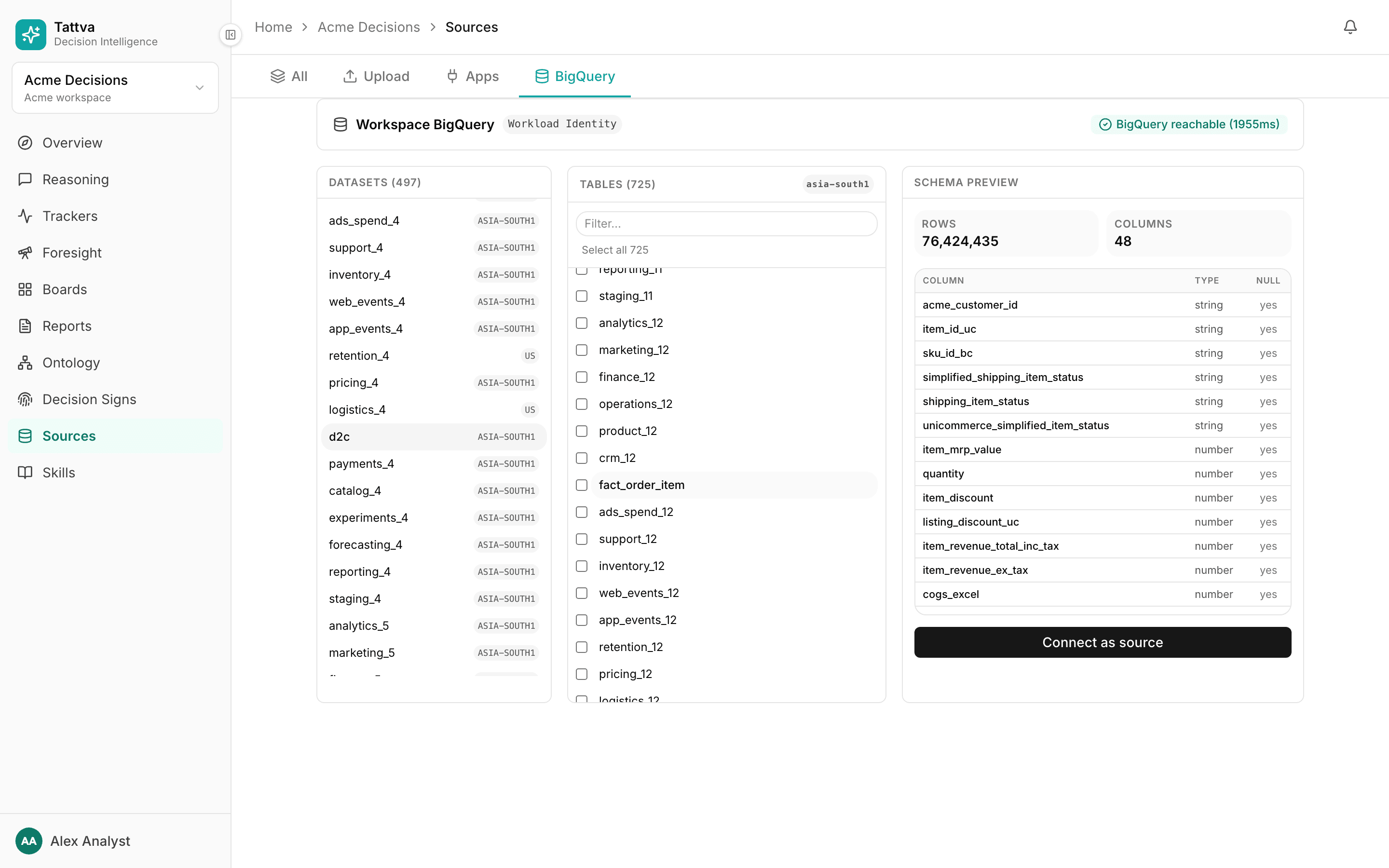Select the ads_spend_12 checkbox

coord(582,512)
